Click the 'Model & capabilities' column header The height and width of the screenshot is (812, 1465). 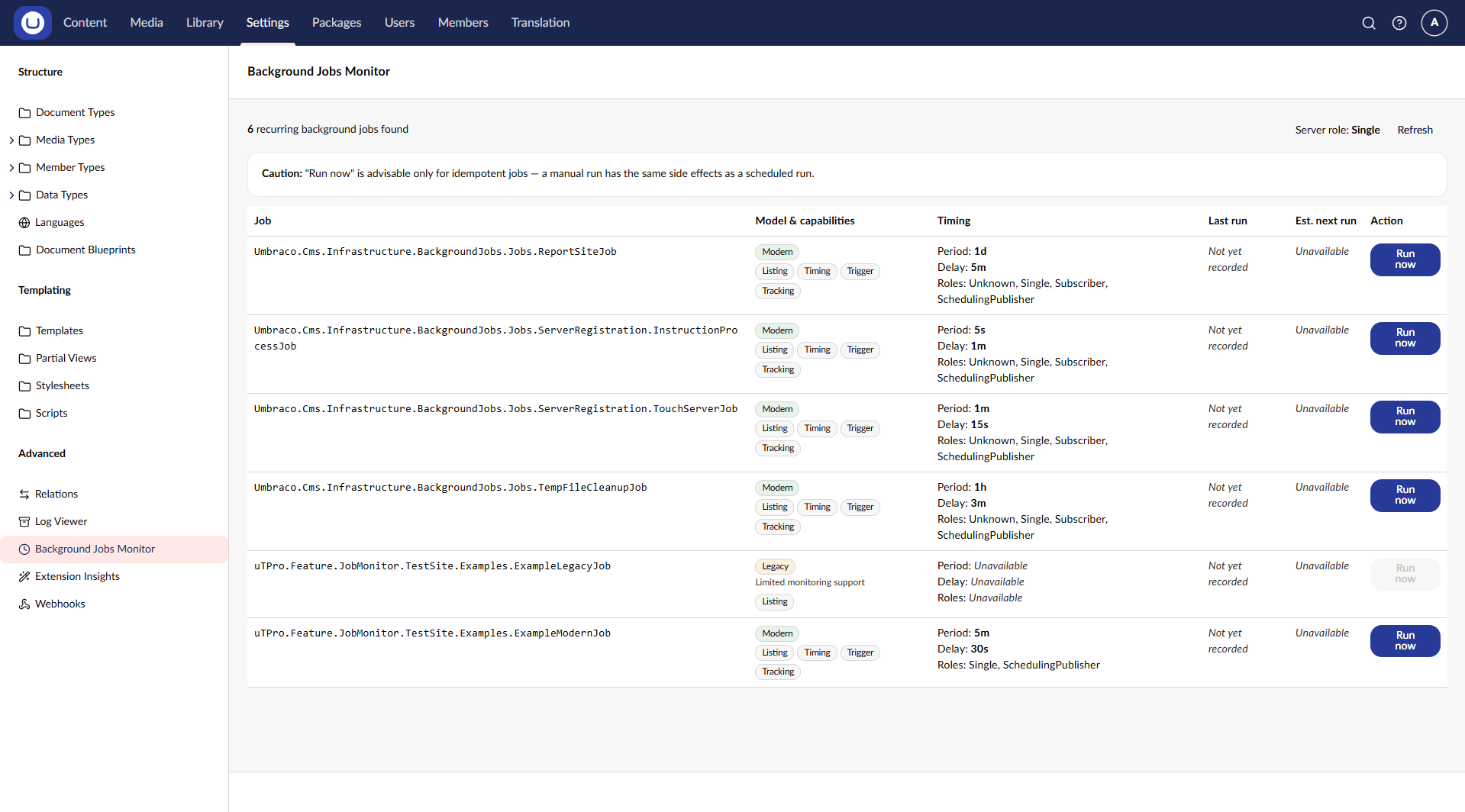[805, 221]
